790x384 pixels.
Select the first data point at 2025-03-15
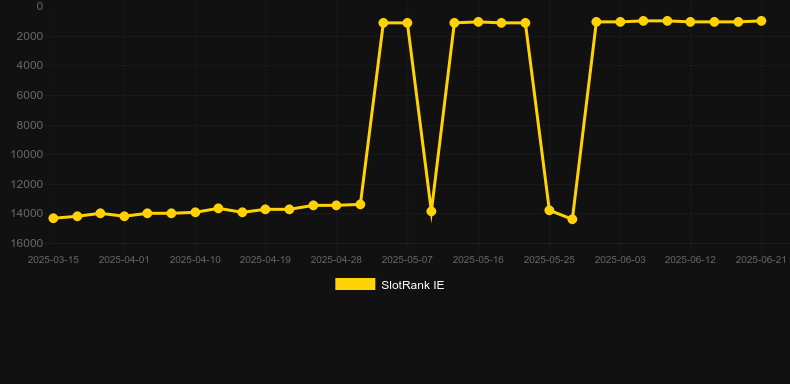tap(53, 218)
